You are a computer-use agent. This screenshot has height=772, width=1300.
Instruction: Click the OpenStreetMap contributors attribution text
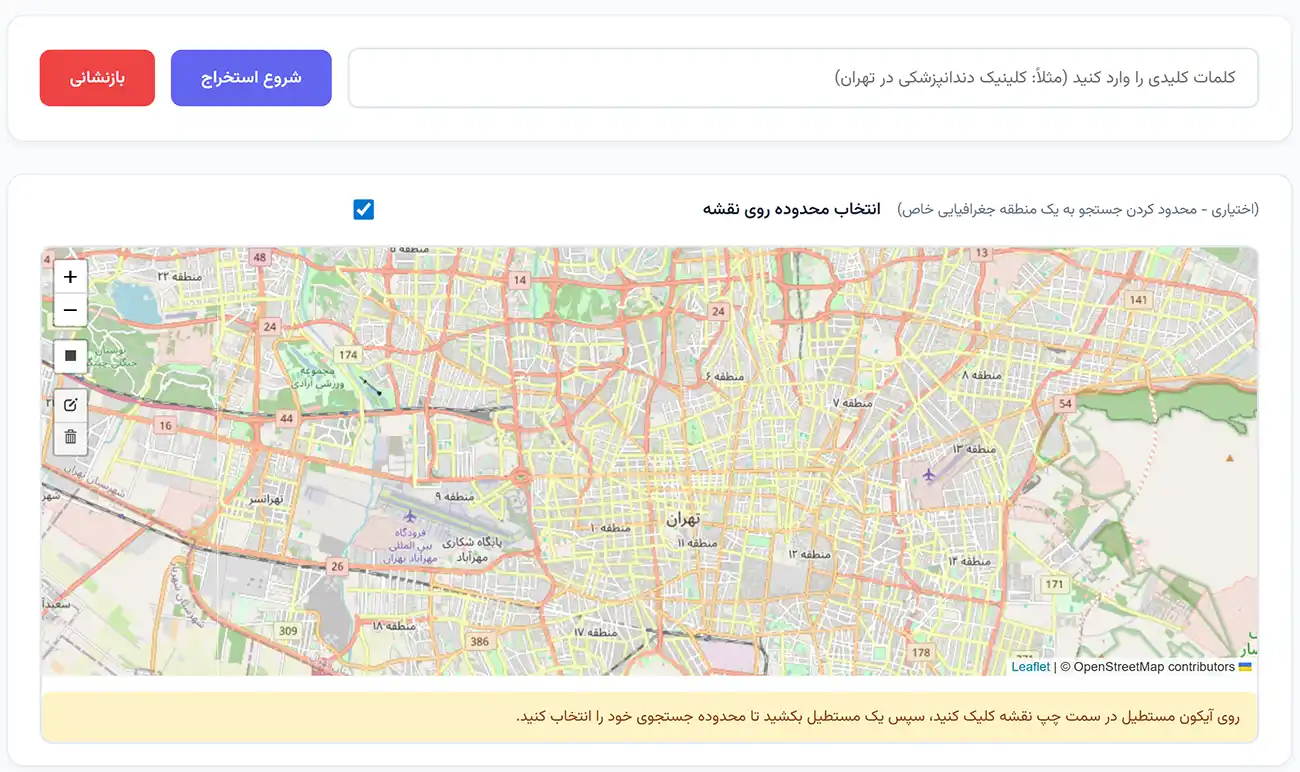pos(1153,667)
